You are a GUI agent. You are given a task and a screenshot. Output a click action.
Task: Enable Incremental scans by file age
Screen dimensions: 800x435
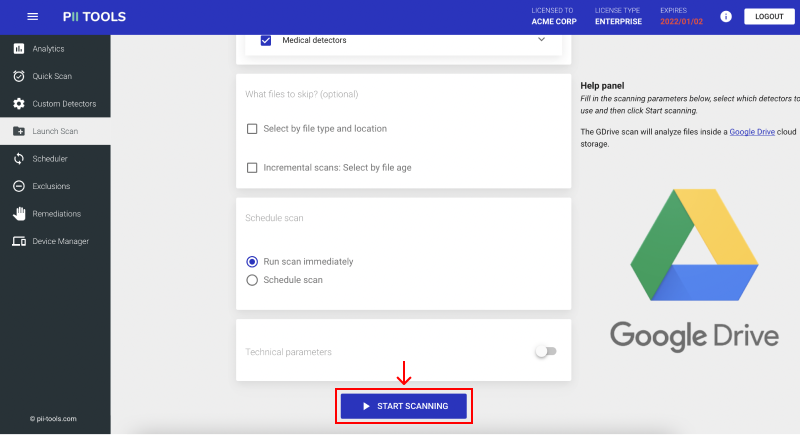(x=252, y=168)
